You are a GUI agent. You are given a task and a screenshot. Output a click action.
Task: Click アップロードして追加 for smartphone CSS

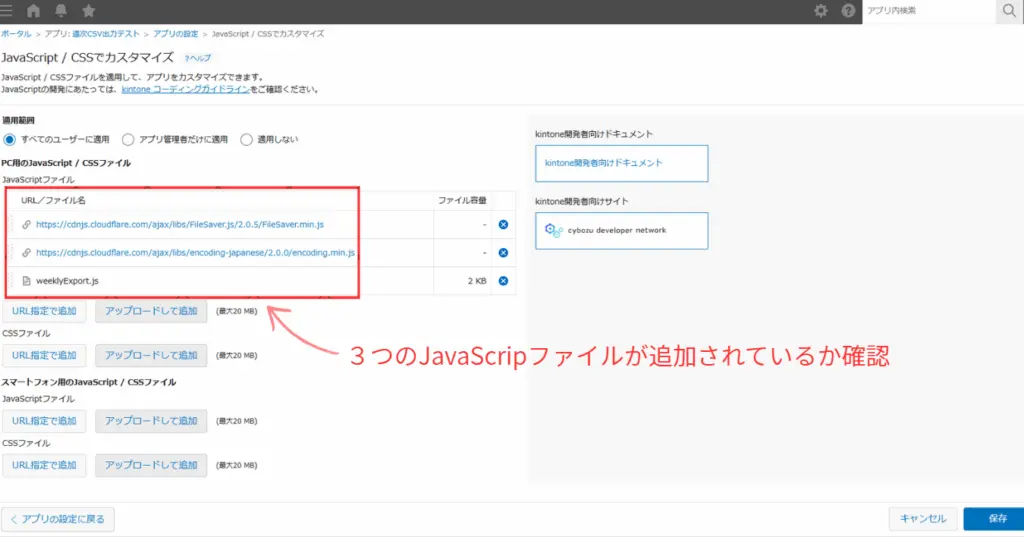click(151, 465)
